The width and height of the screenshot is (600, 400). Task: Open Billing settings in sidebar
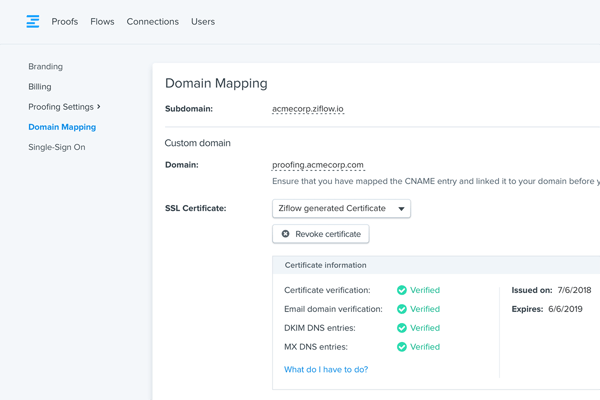tap(40, 87)
